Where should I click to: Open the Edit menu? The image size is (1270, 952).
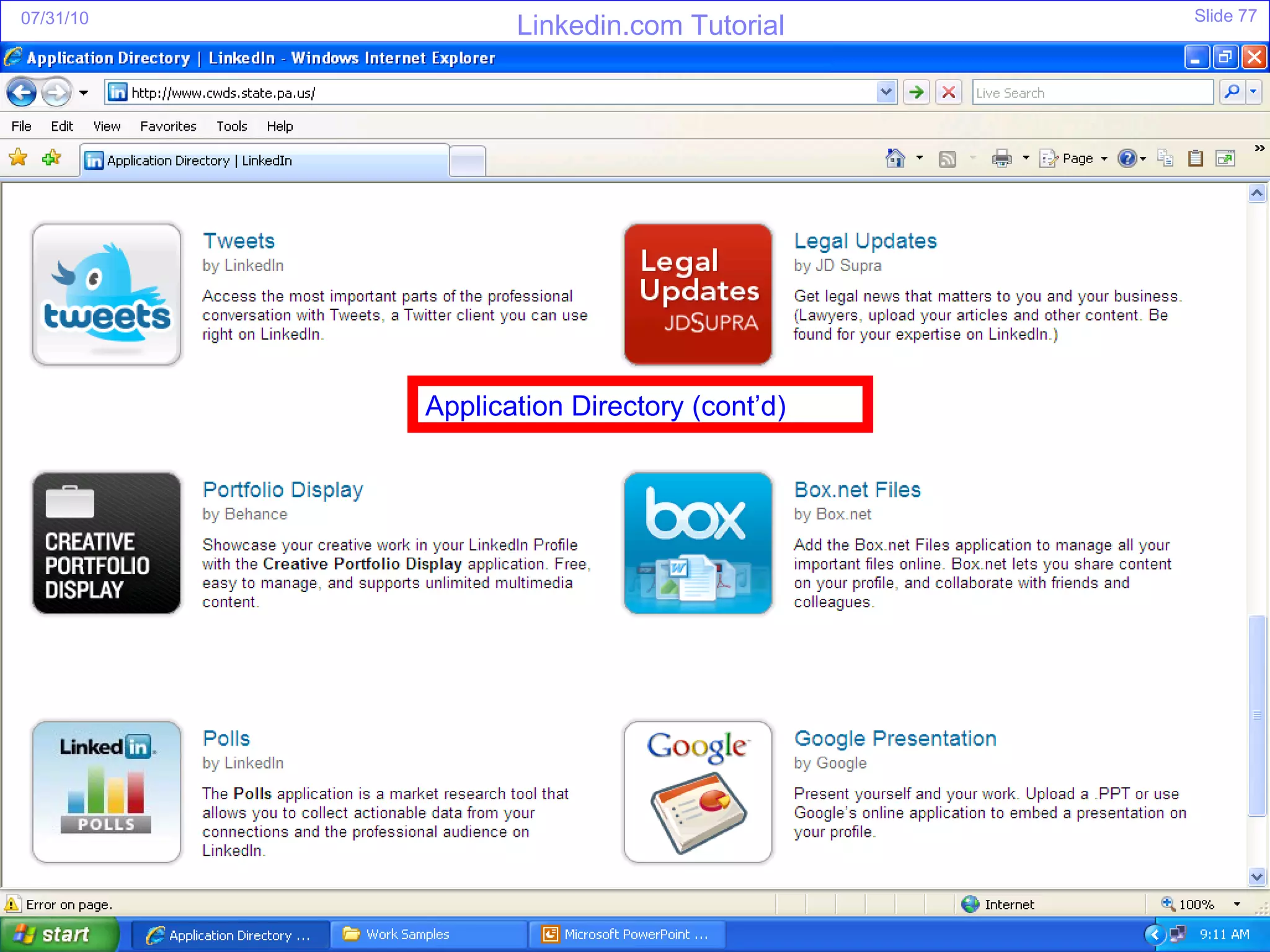[x=62, y=126]
